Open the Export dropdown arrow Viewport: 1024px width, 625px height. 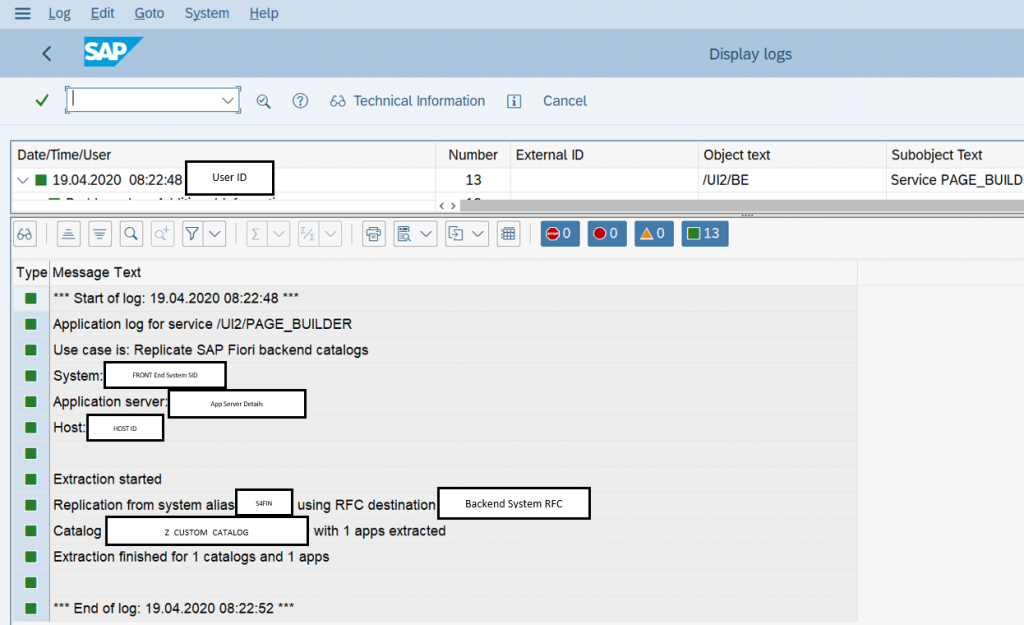(478, 234)
